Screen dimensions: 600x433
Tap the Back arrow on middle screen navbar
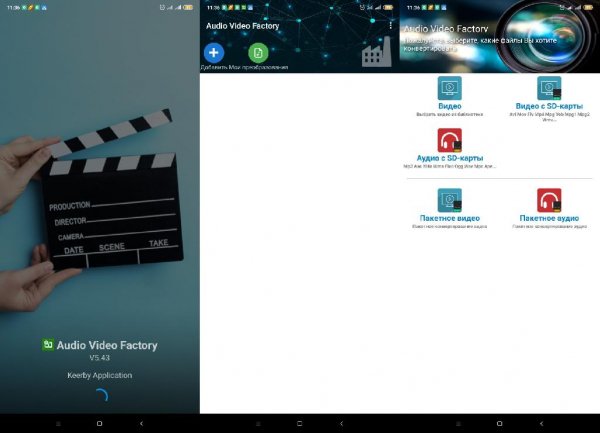click(x=342, y=423)
